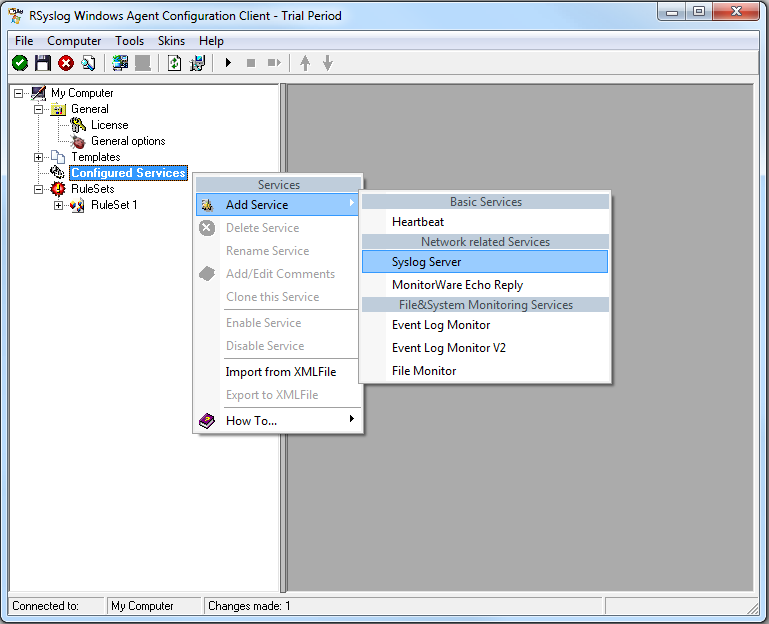Click the My Computer tree icon

38,93
